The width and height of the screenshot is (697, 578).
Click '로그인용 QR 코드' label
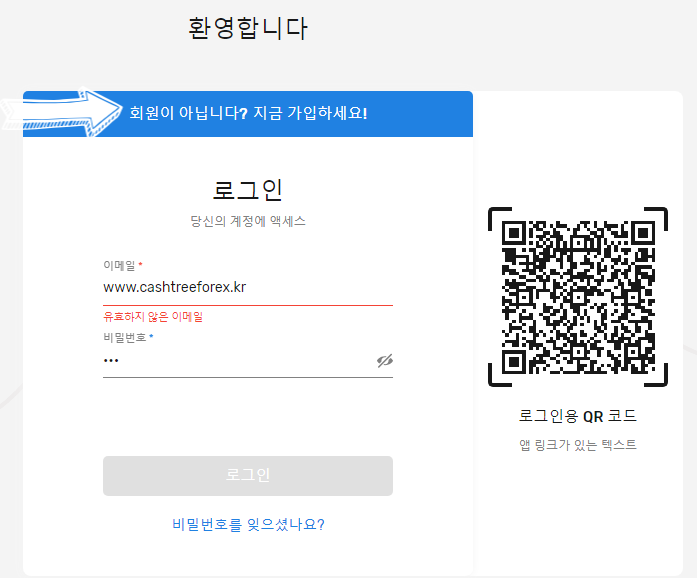(578, 416)
